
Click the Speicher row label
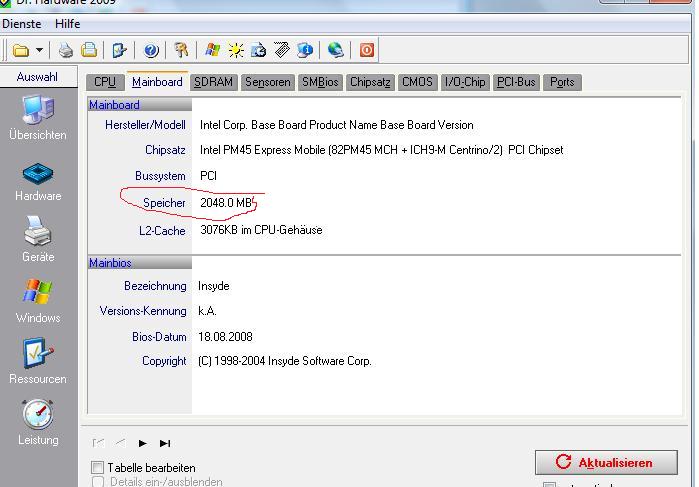(164, 203)
